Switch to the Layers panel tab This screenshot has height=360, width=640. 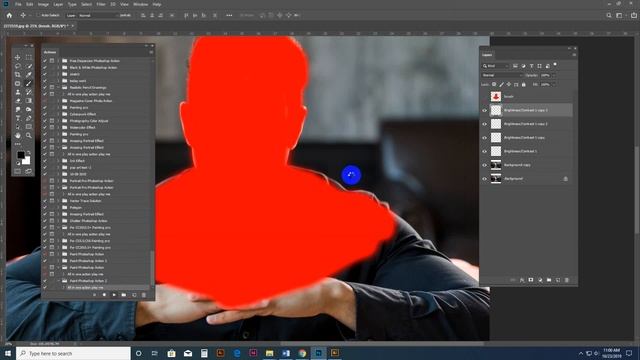[487, 55]
